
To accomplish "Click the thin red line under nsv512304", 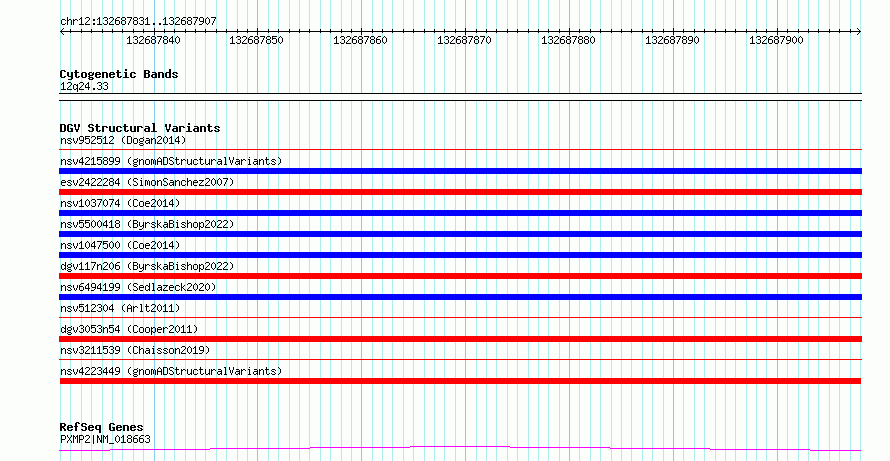I will click(x=460, y=318).
